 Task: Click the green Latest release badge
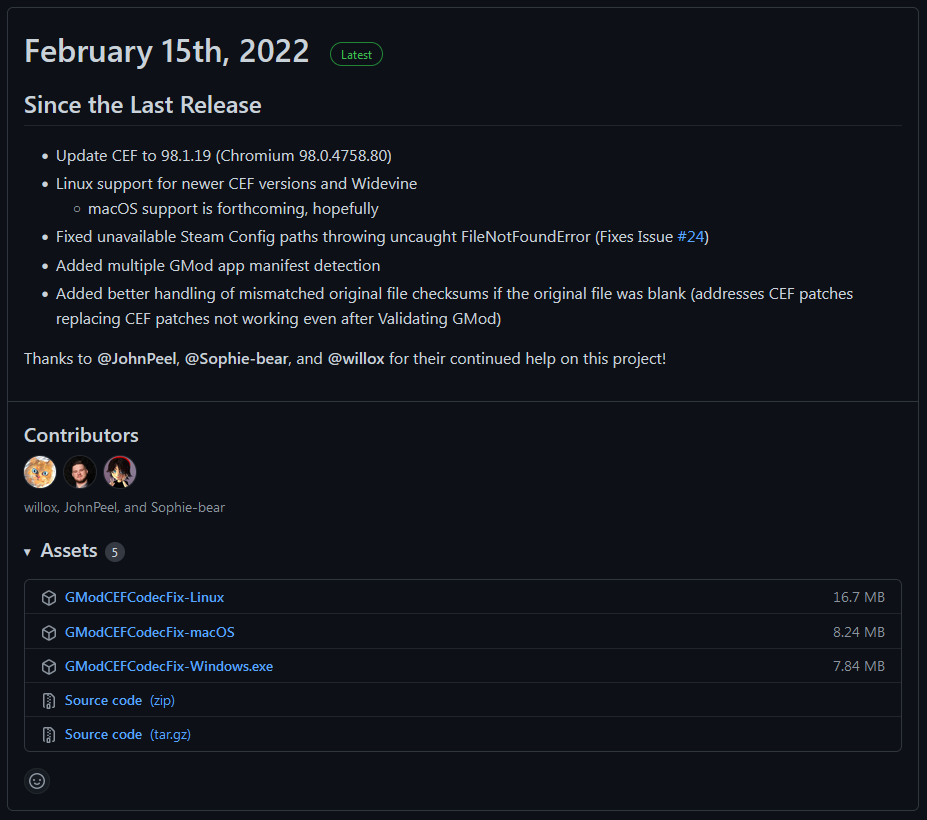(356, 54)
